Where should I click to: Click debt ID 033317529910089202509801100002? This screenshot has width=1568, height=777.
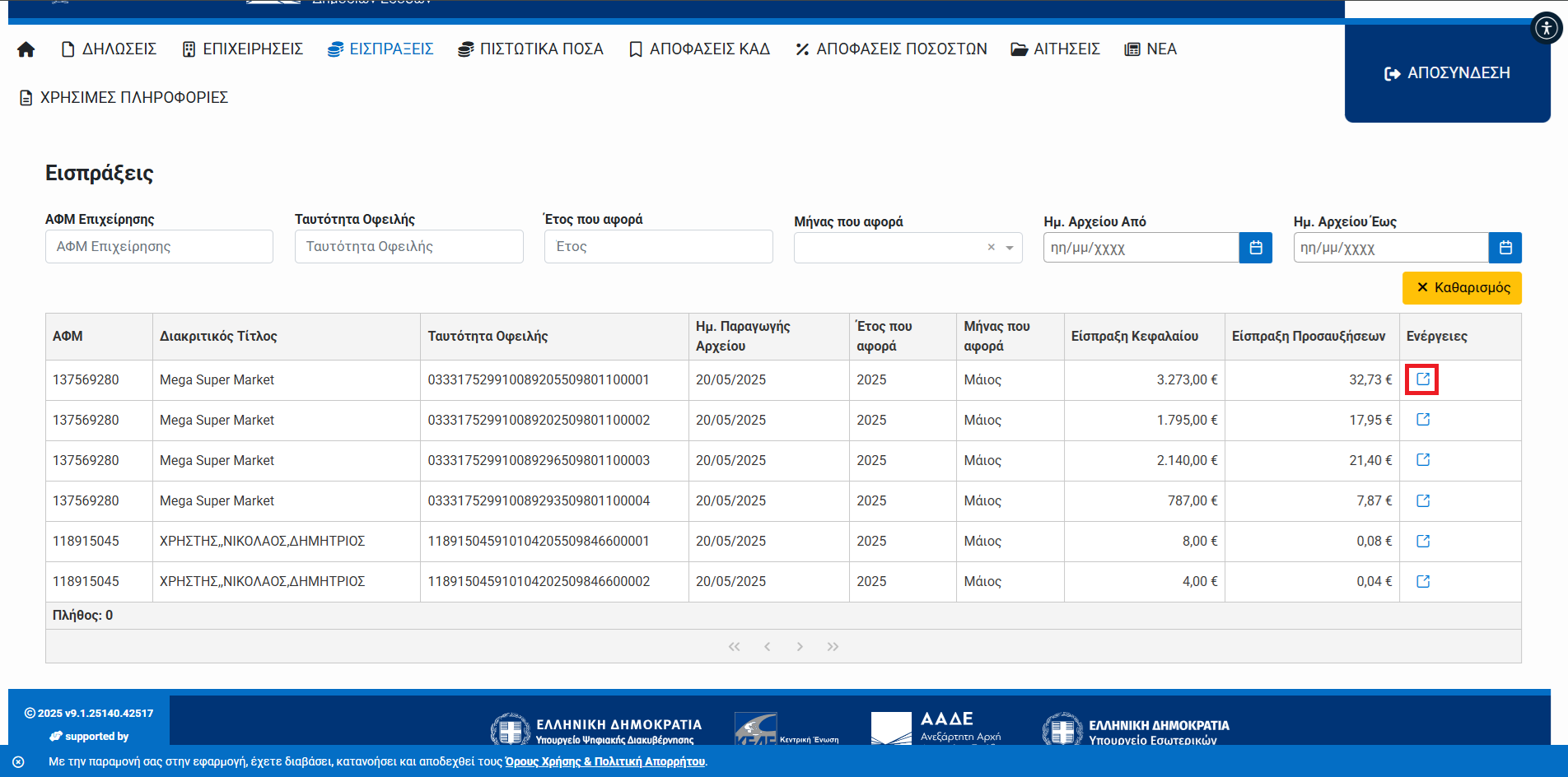(x=539, y=421)
